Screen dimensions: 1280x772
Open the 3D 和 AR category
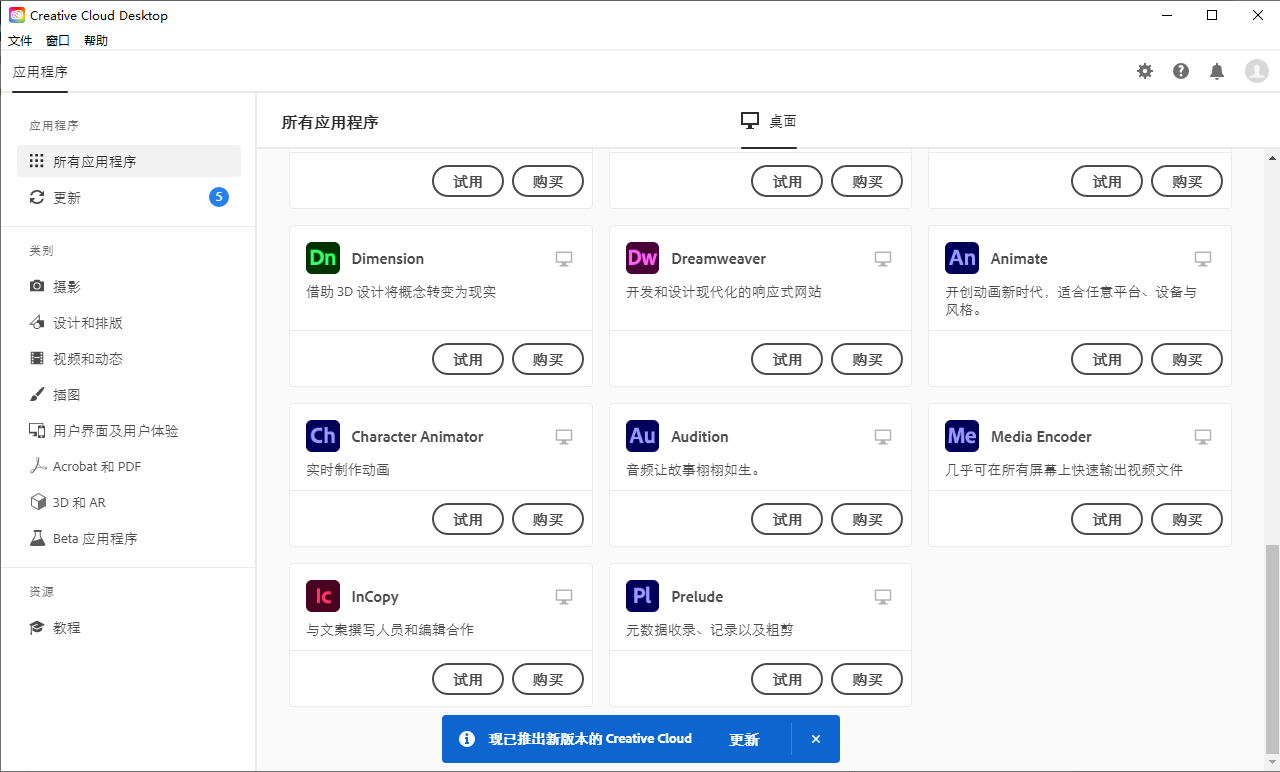129,502
